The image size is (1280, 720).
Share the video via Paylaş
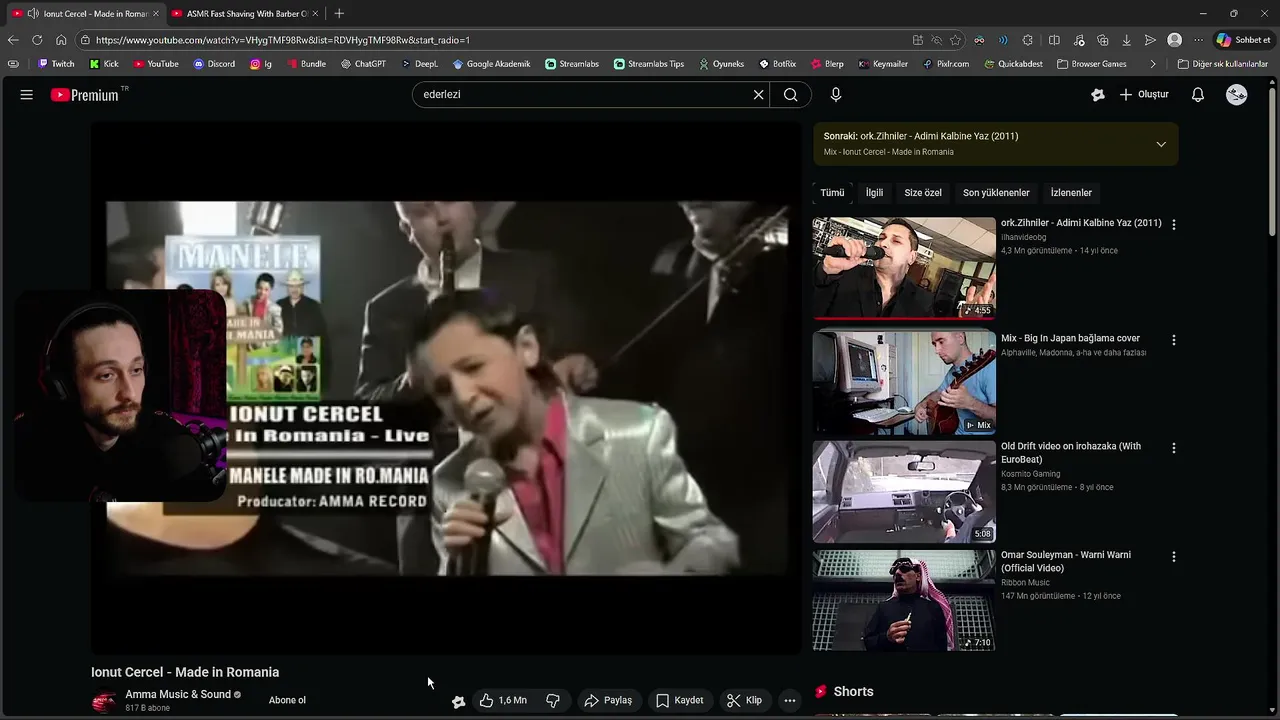click(608, 700)
